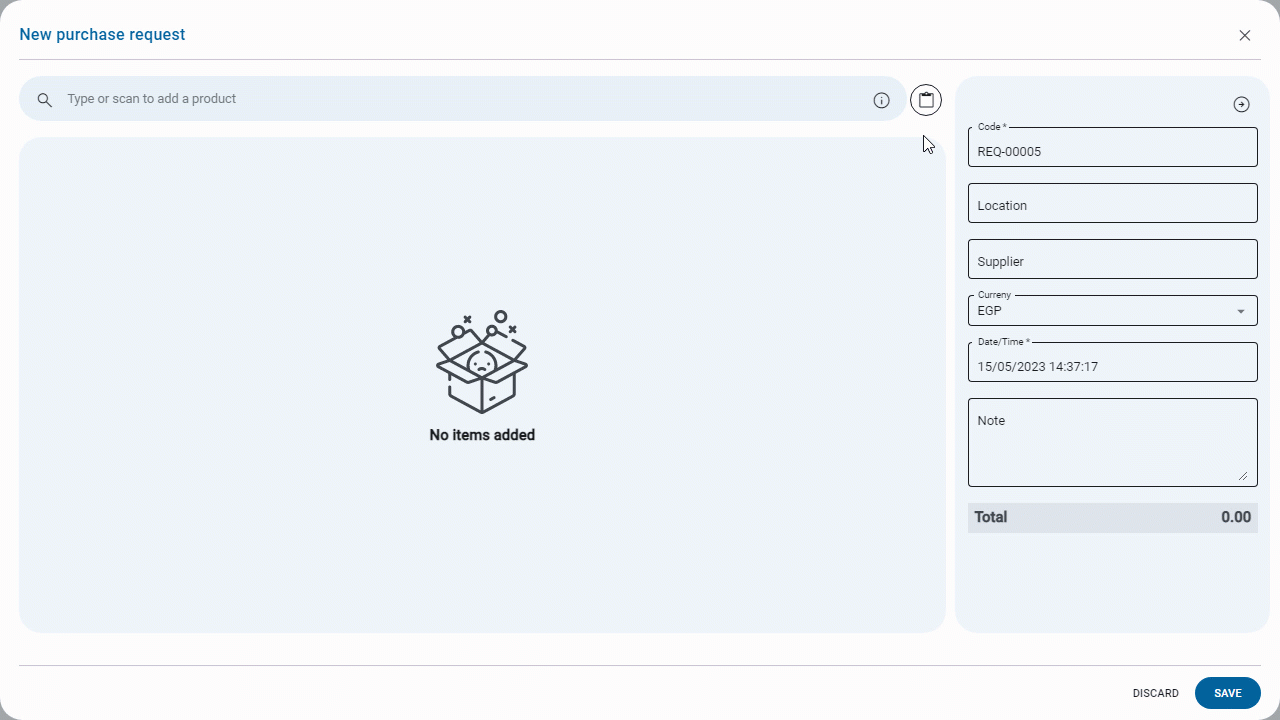
Task: Click the 'No items added' text
Action: pos(482,435)
